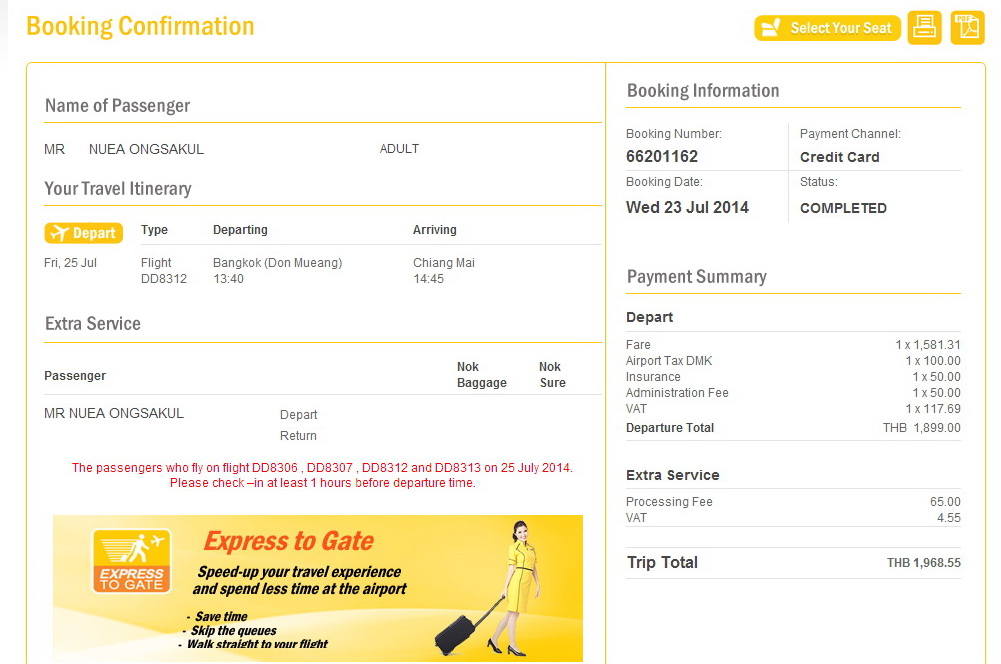Click passenger name NUEA ONGSAKUL at top

(x=146, y=149)
